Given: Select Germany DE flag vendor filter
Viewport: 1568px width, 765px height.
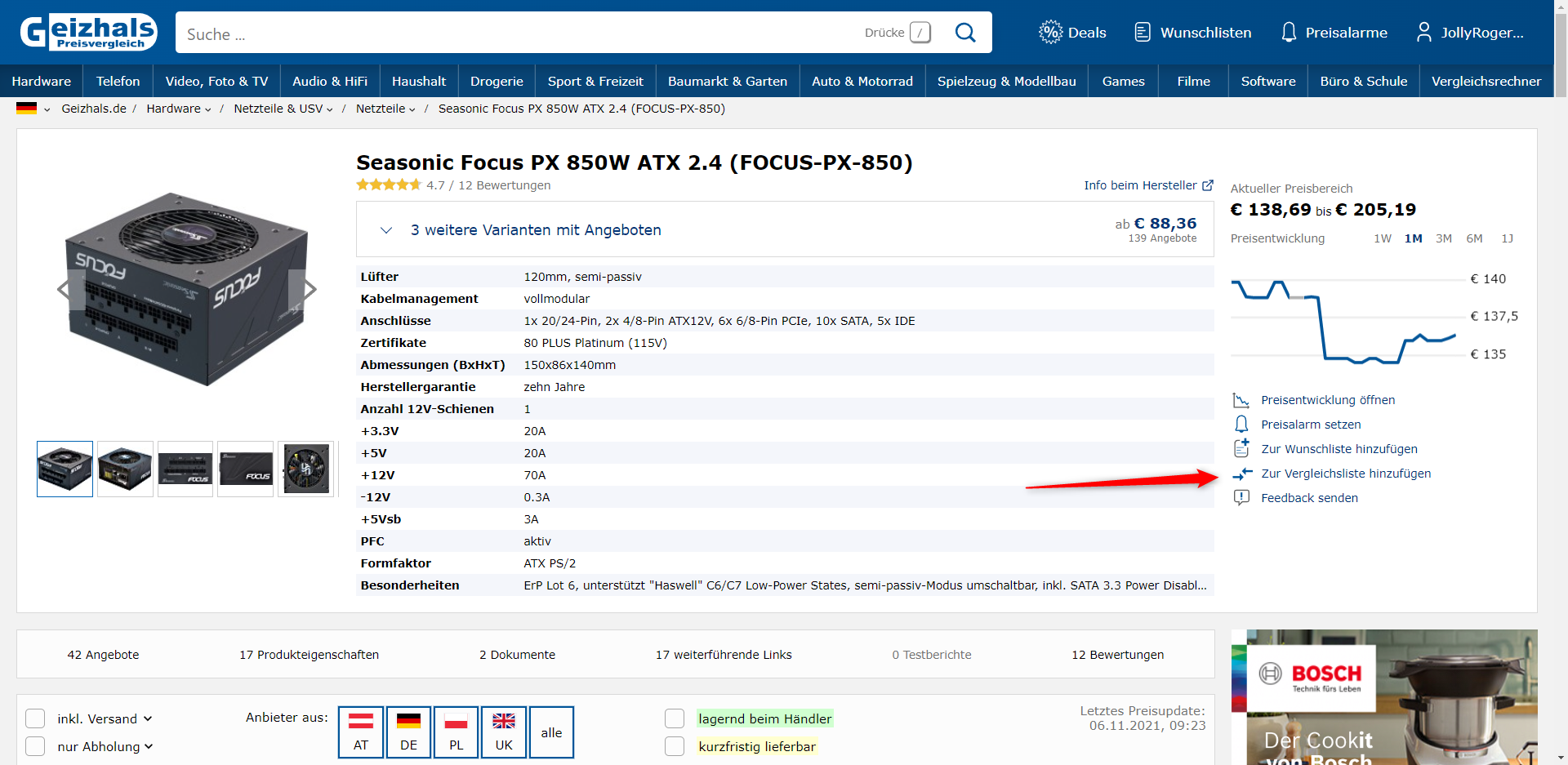Looking at the screenshot, I should [x=408, y=732].
